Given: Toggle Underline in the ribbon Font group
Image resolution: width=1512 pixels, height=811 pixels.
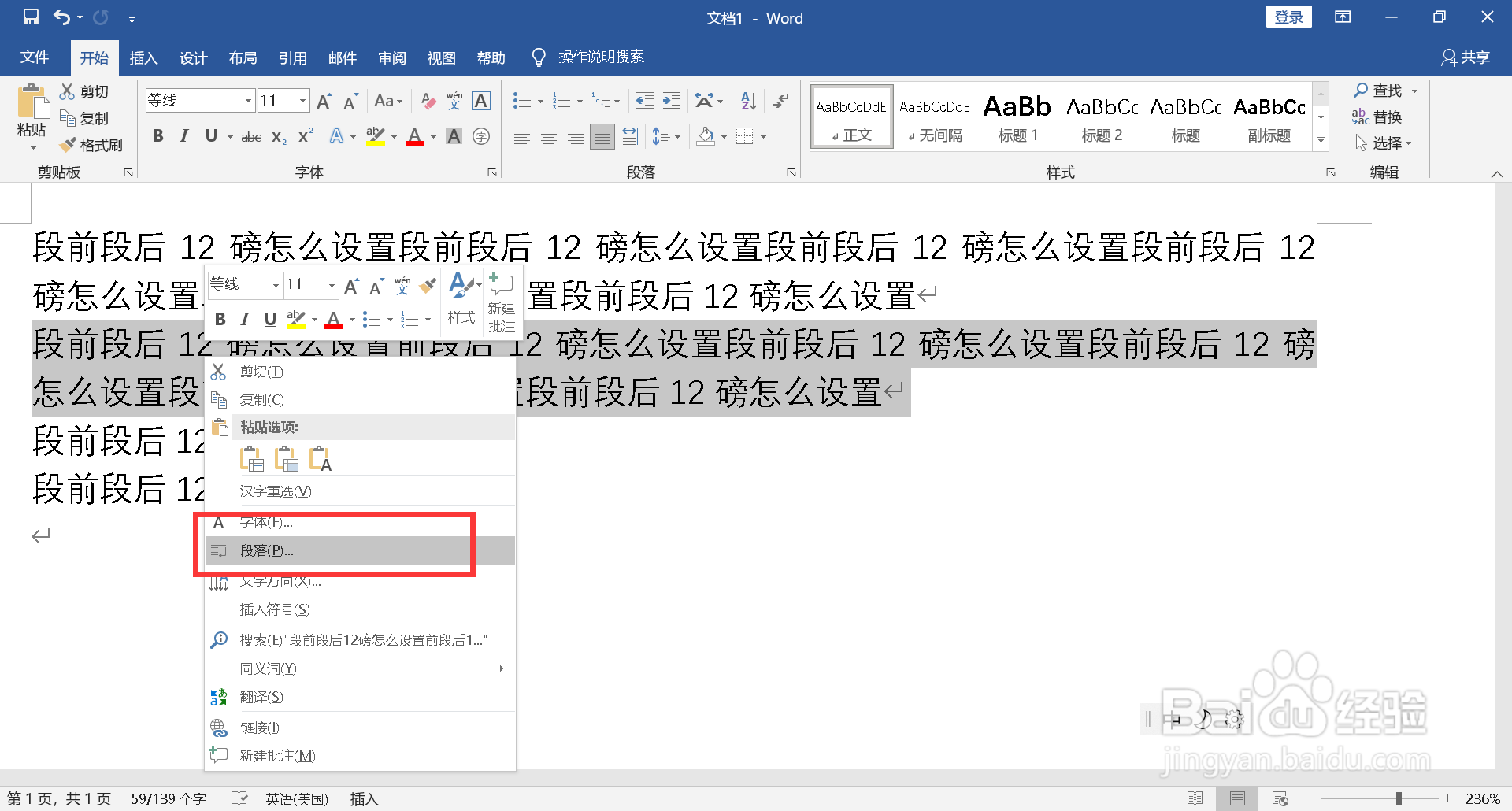Looking at the screenshot, I should pyautogui.click(x=211, y=137).
